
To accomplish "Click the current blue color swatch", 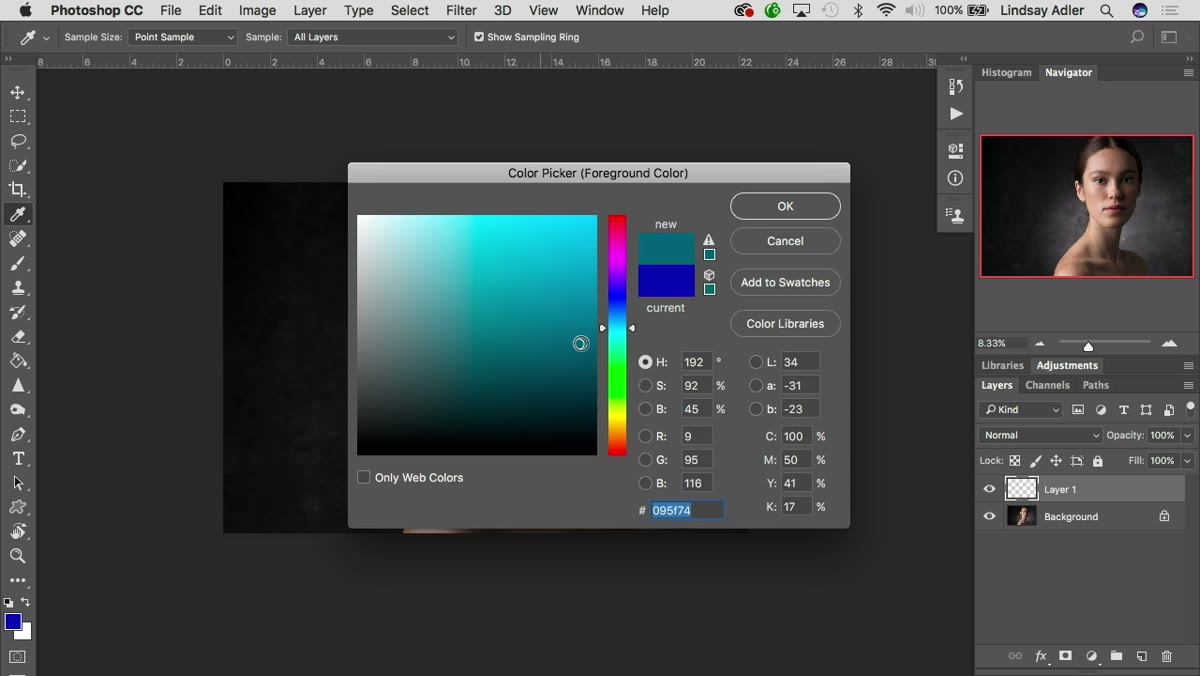I will [x=666, y=281].
